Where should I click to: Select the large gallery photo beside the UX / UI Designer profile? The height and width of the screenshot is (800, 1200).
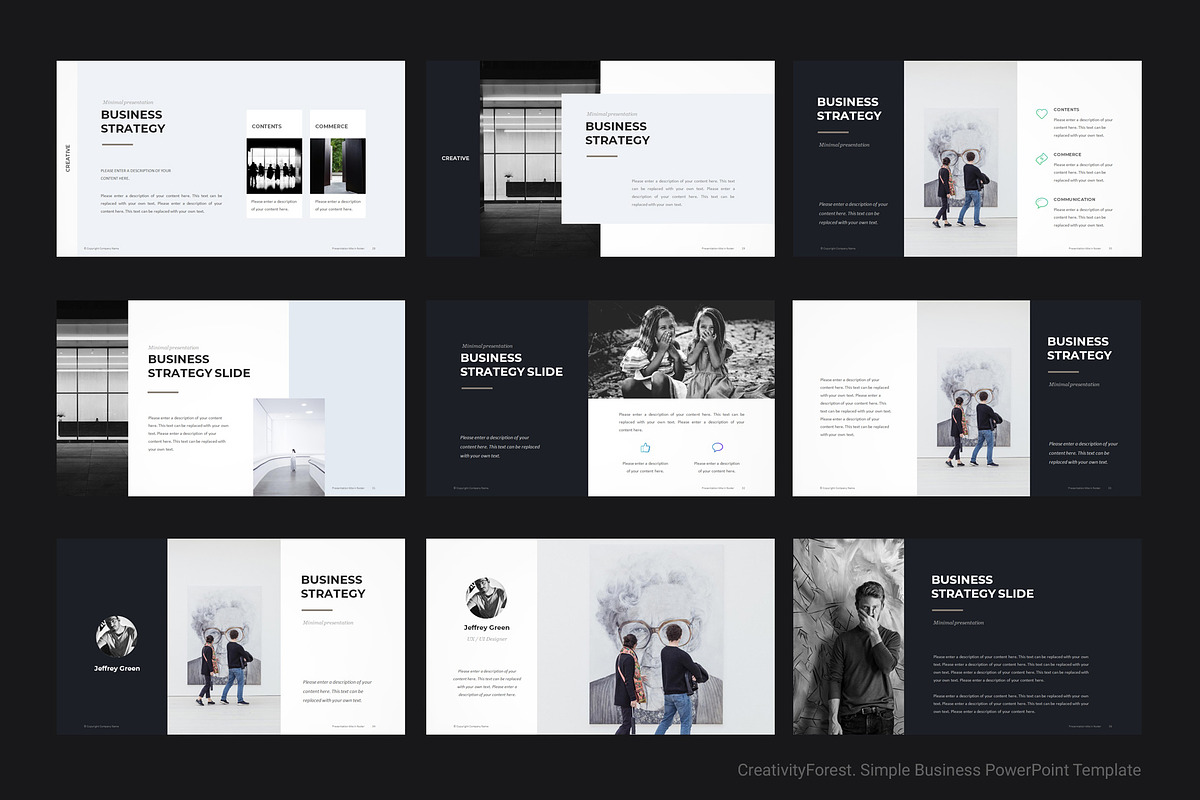pyautogui.click(x=656, y=637)
